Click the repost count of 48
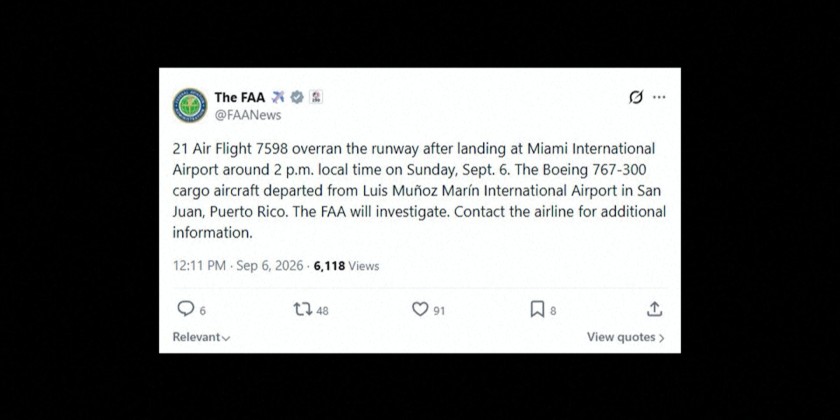Image resolution: width=840 pixels, height=420 pixels. (x=322, y=311)
